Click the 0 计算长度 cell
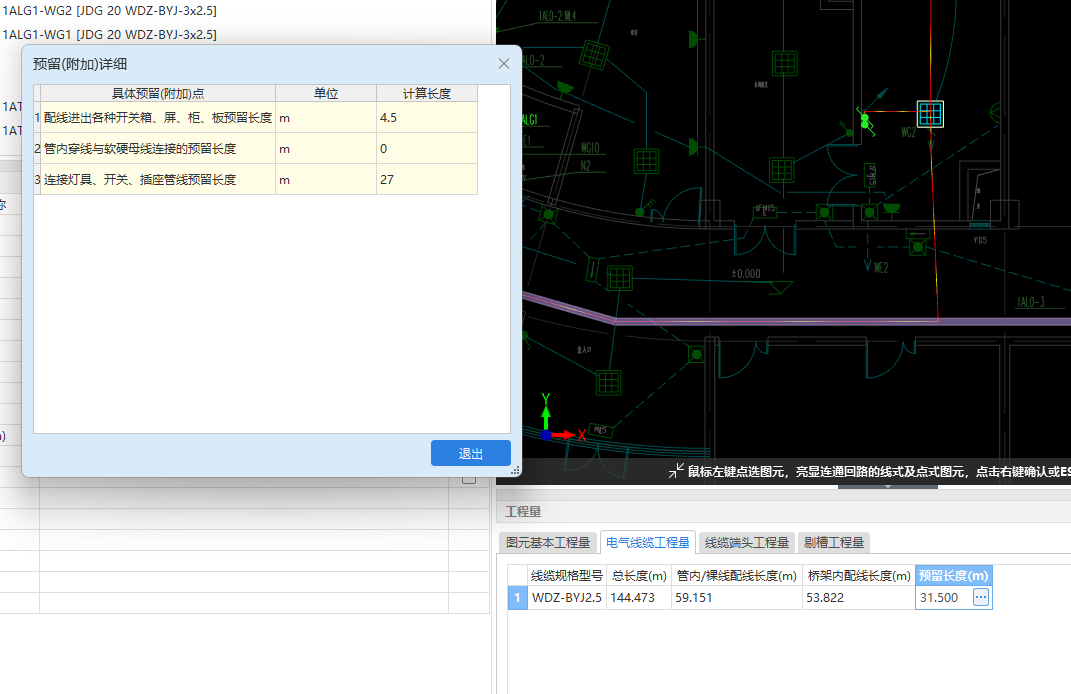This screenshot has width=1071, height=694. coord(427,148)
